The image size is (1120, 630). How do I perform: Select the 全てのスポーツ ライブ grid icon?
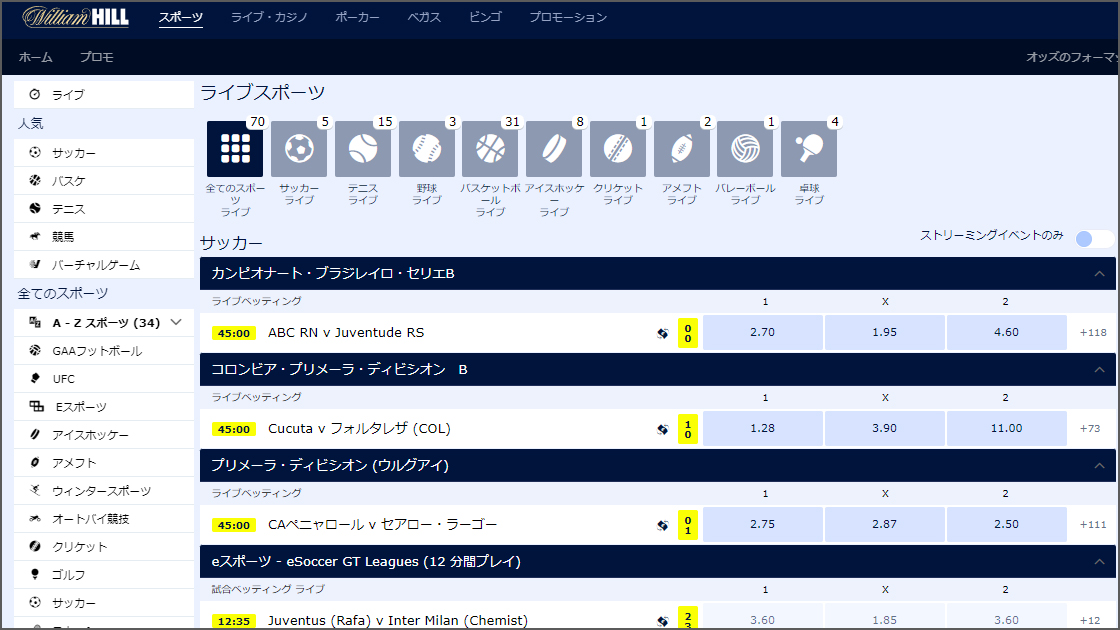[x=235, y=149]
